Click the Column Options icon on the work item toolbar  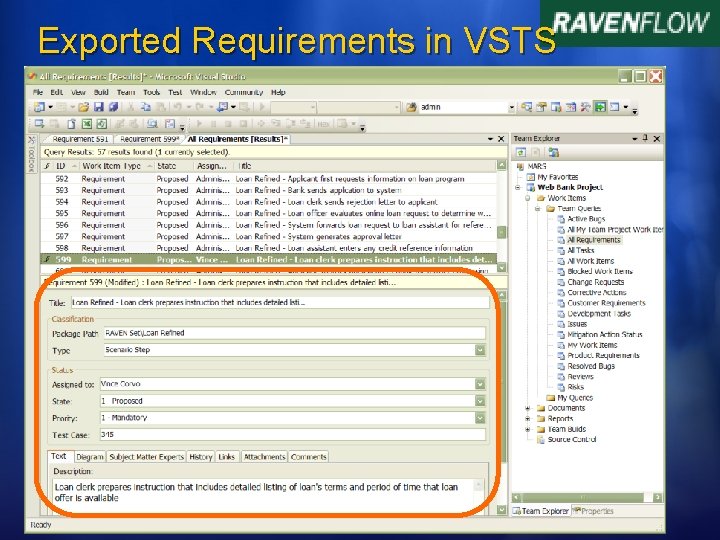coord(170,124)
